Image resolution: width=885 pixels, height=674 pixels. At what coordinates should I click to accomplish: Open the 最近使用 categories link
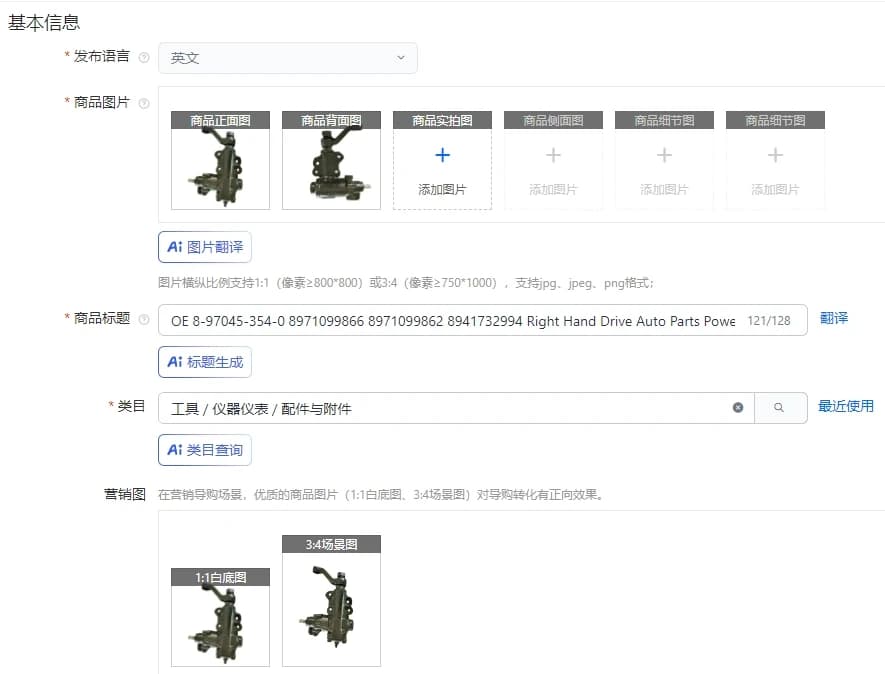(845, 406)
